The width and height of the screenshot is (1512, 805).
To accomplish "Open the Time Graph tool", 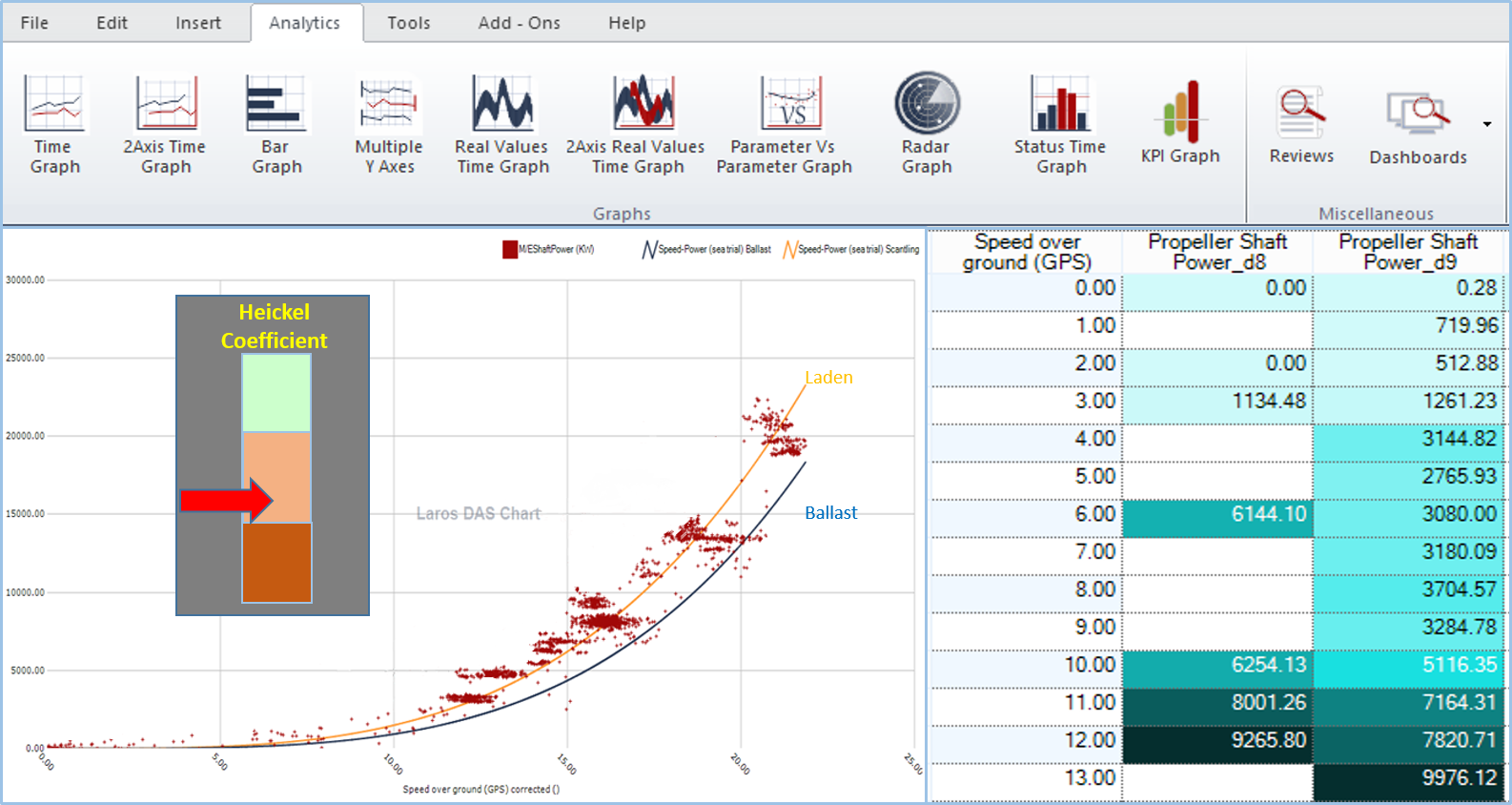I will [54, 124].
